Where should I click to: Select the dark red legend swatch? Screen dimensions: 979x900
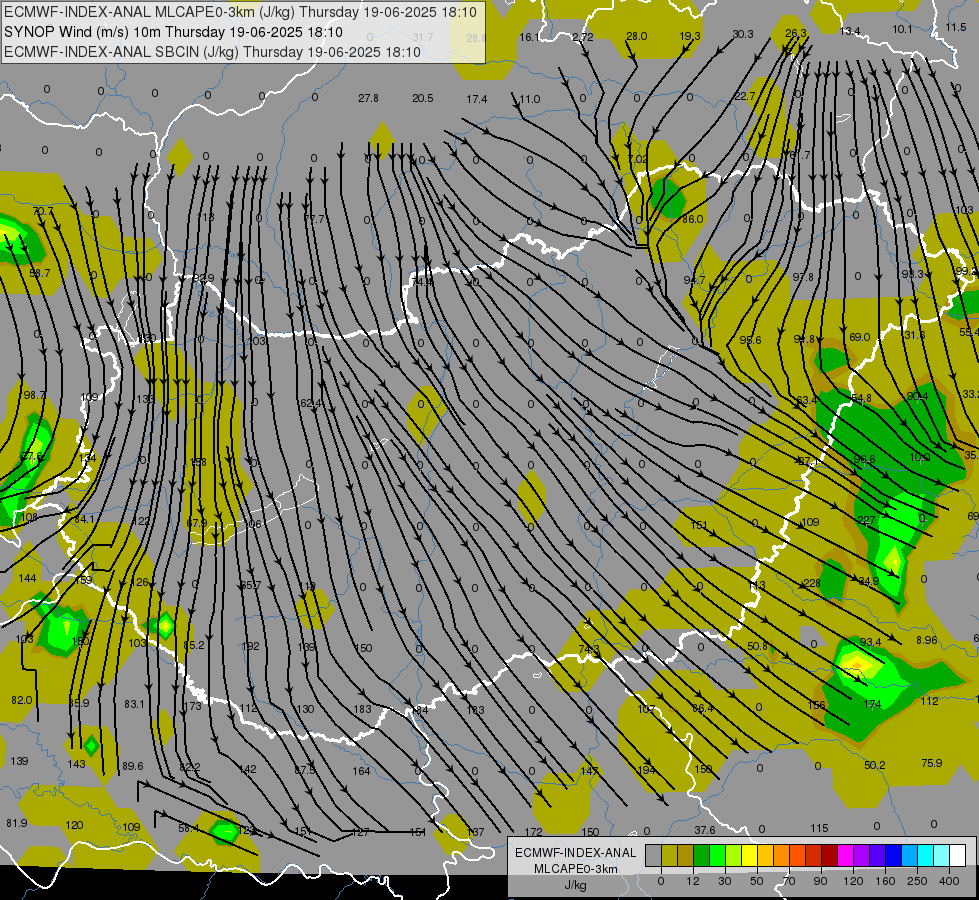829,855
